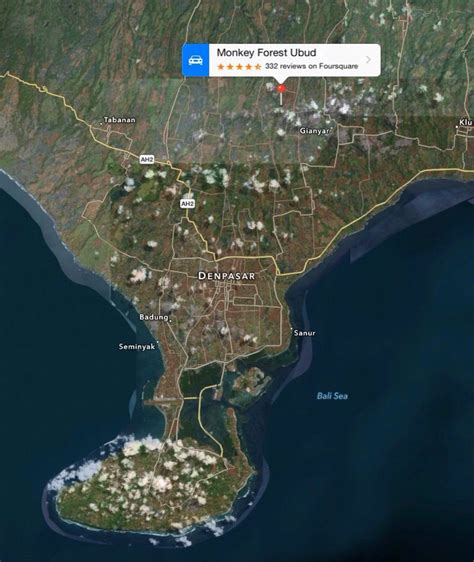Screen dimensions: 474x562
Task: Select the Badung place label
Action: 153,317
